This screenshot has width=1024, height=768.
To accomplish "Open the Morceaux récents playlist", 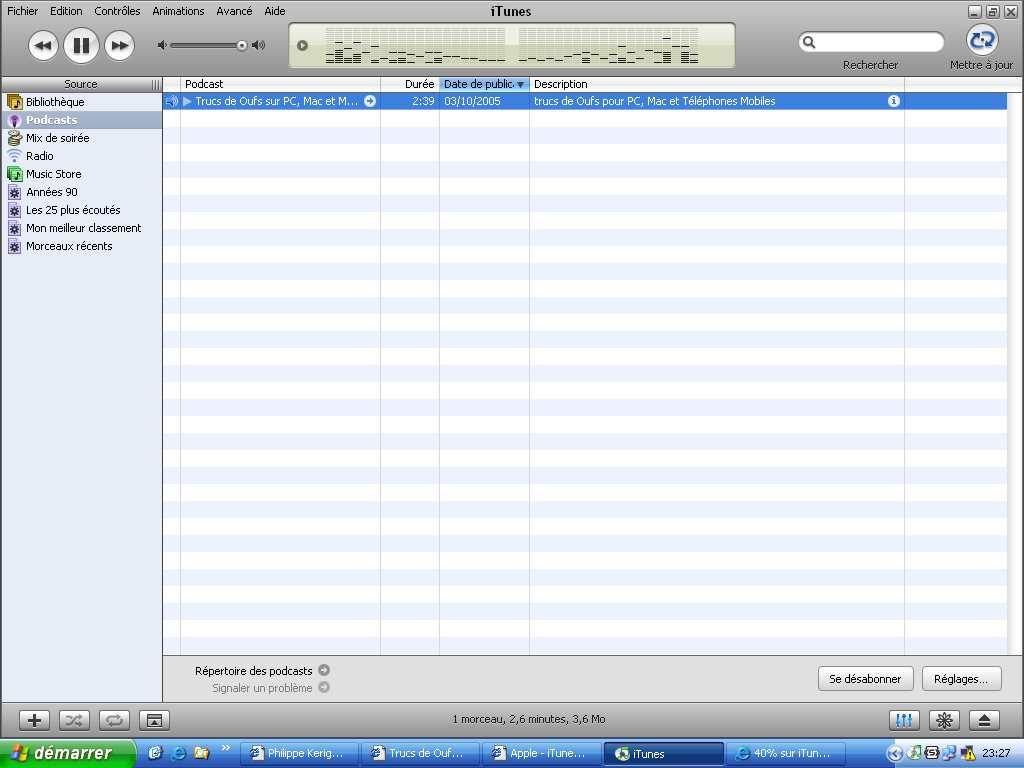I will (x=82, y=246).
